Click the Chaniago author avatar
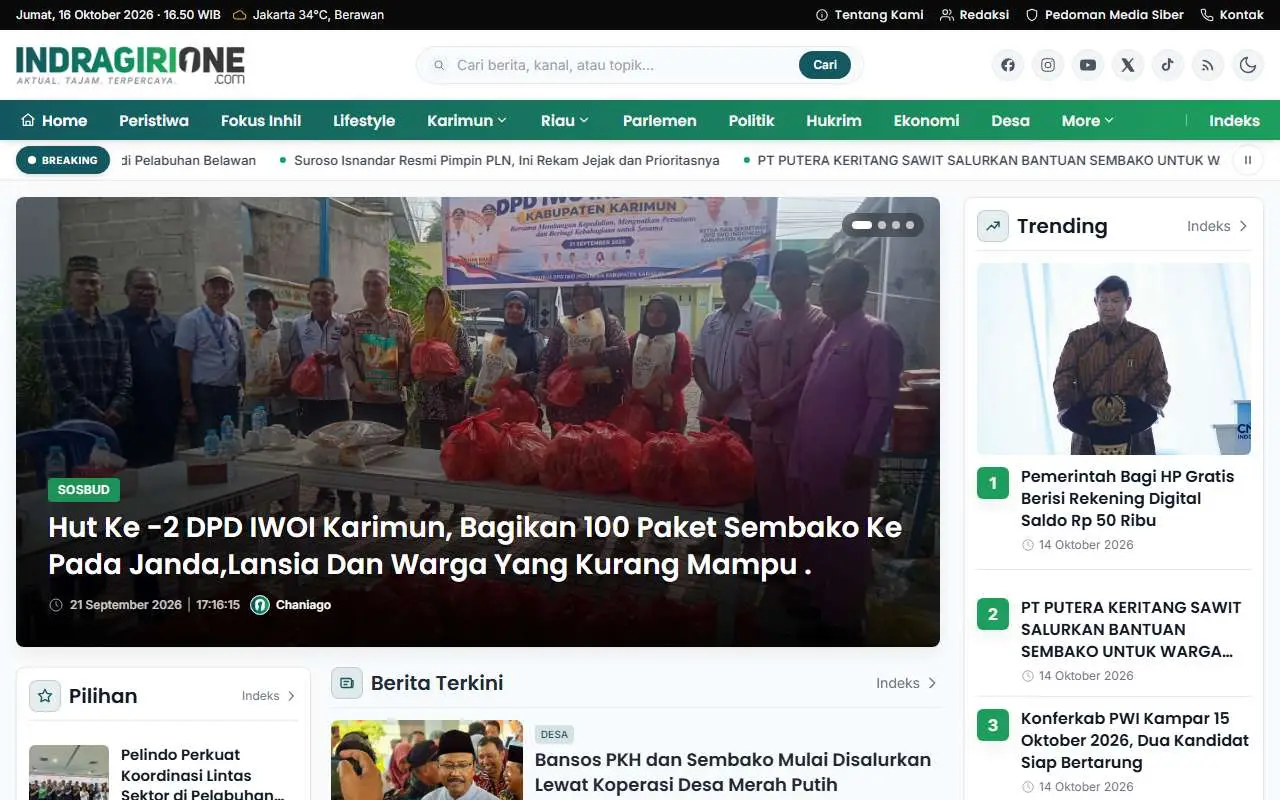 260,605
